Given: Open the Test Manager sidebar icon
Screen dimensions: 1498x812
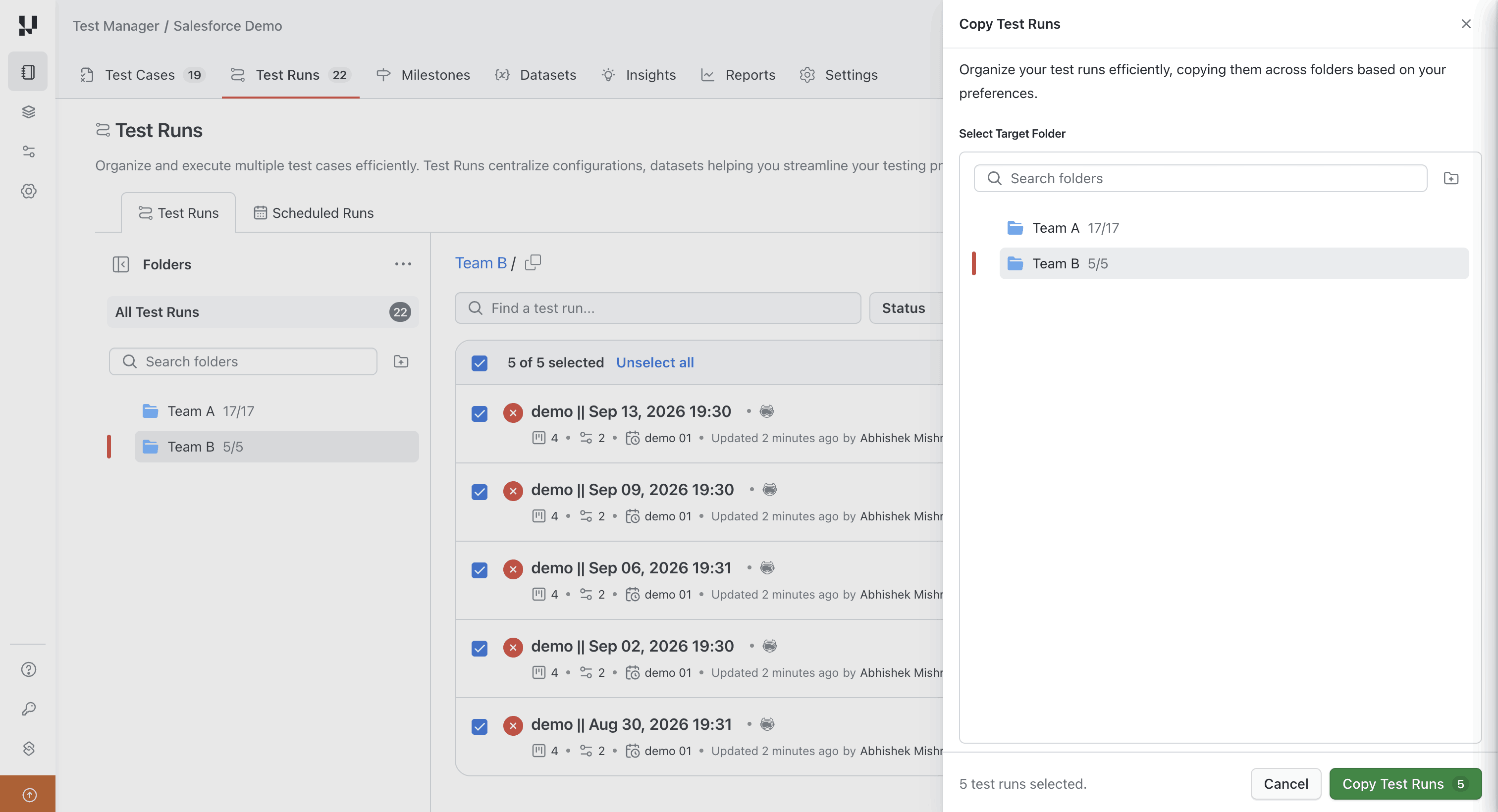Looking at the screenshot, I should tap(28, 71).
